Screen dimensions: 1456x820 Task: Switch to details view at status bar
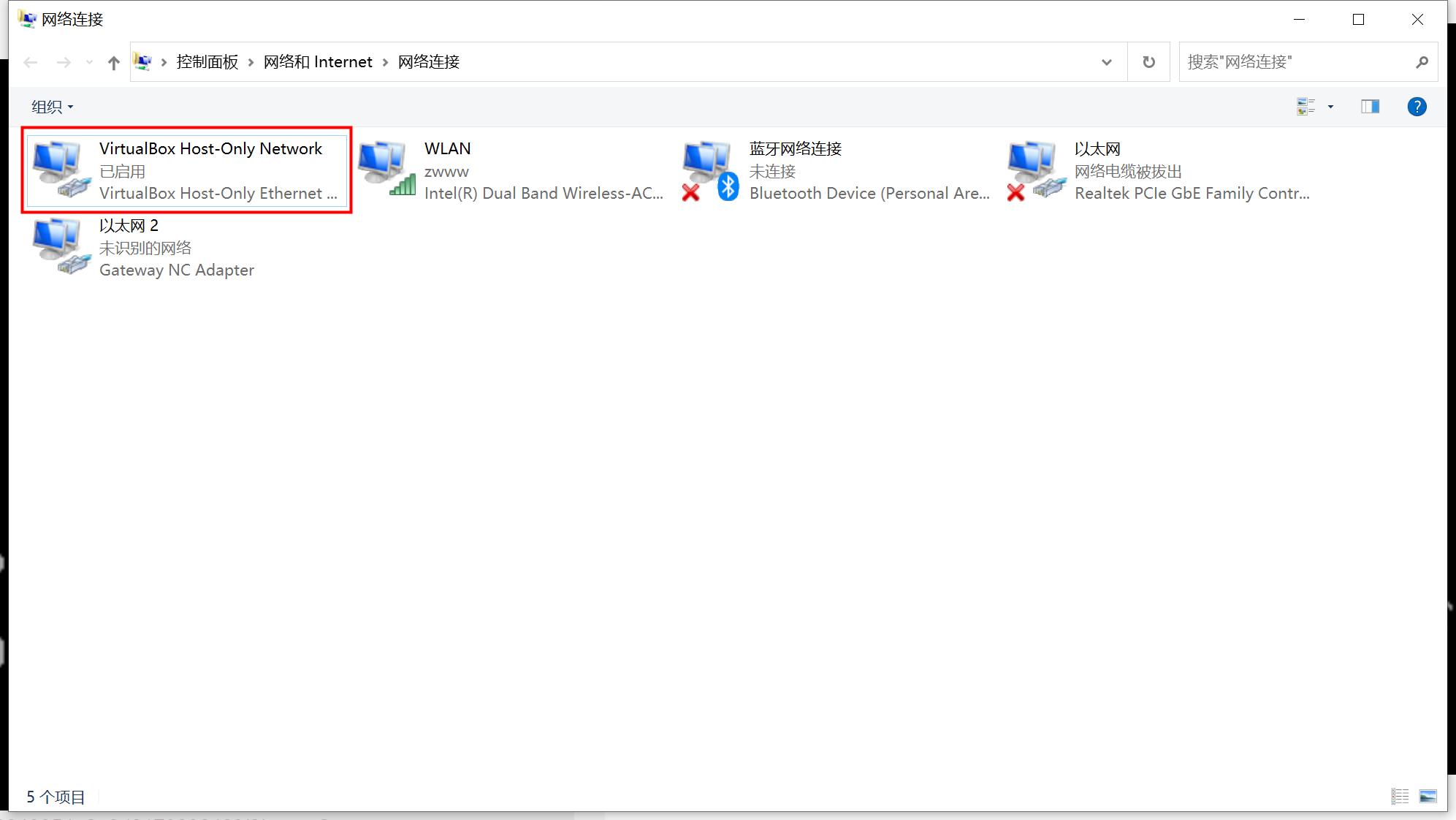pyautogui.click(x=1400, y=796)
